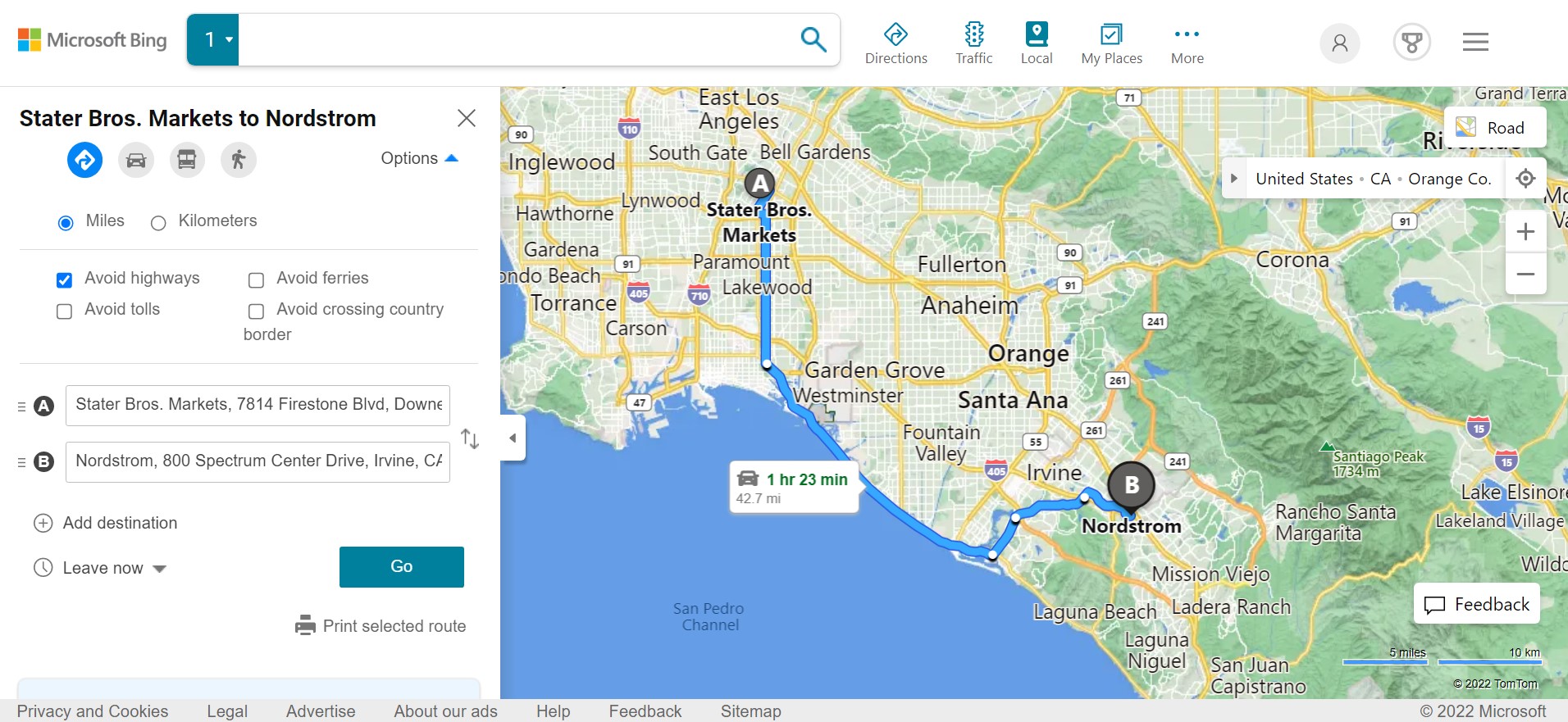Click the swap start and destination arrows

(x=470, y=438)
